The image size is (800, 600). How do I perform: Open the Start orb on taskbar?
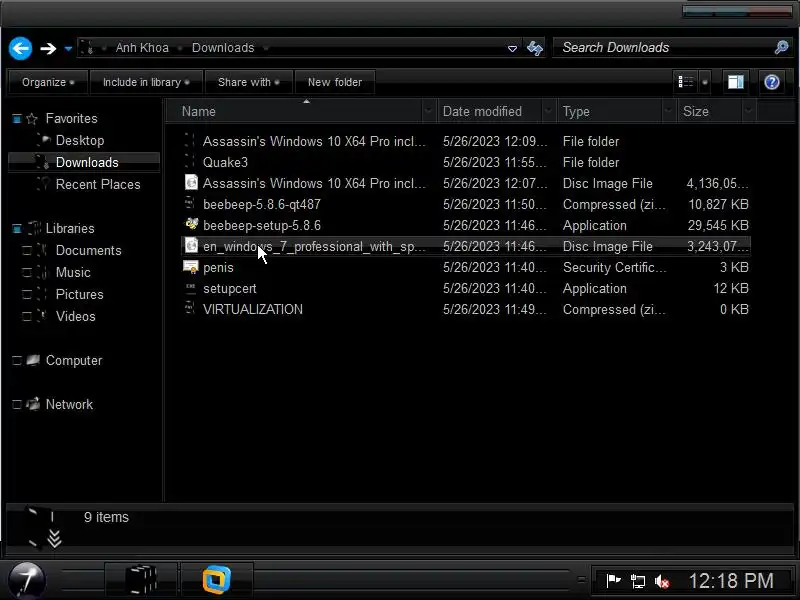click(x=27, y=580)
